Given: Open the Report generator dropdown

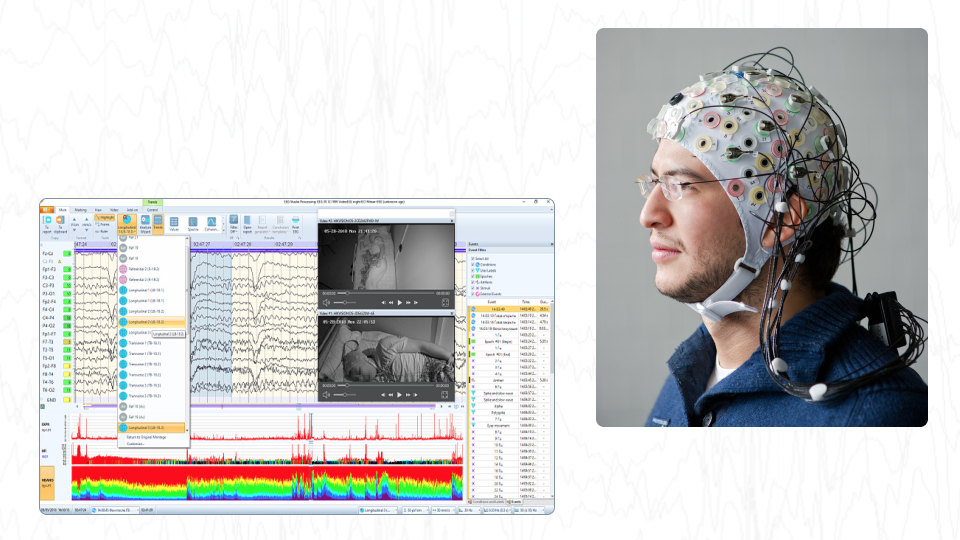Looking at the screenshot, I should point(262,224).
